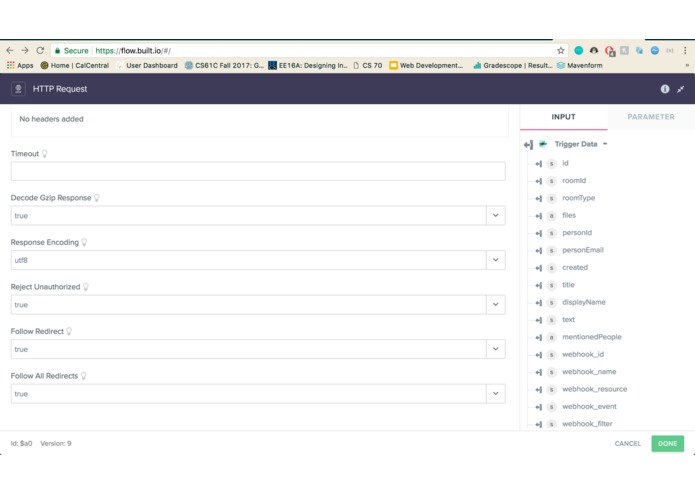Screen dimensions: 695x494
Task: Open the Gradescope bookmark
Action: [x=513, y=65]
